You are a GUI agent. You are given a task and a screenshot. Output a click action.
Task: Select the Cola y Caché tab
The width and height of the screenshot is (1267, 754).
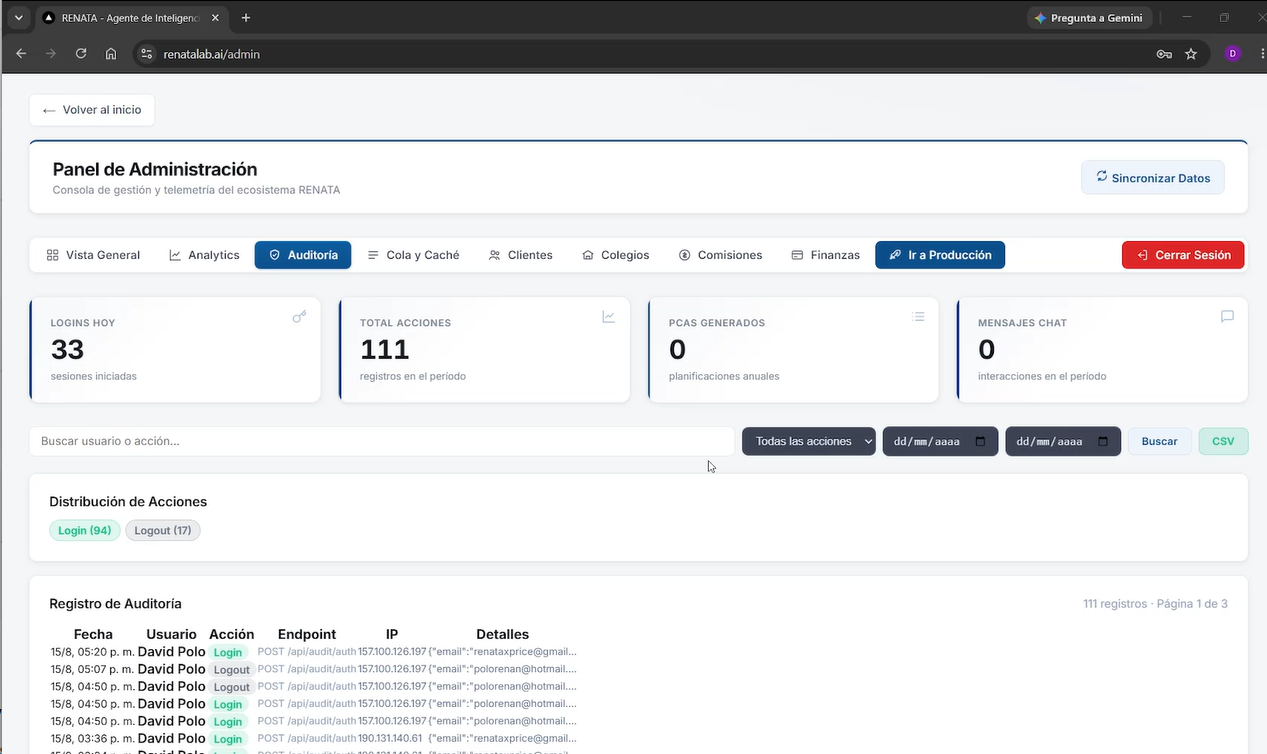coord(413,255)
